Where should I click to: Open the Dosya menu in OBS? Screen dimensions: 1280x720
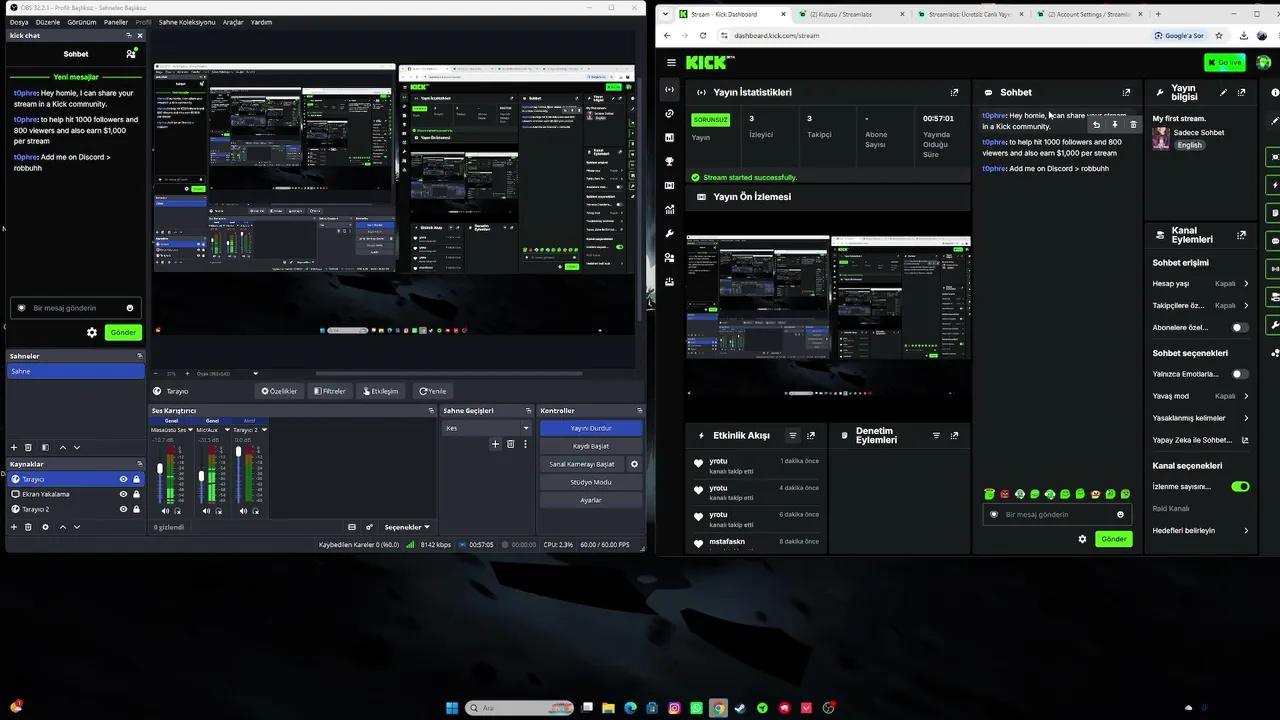click(x=19, y=22)
